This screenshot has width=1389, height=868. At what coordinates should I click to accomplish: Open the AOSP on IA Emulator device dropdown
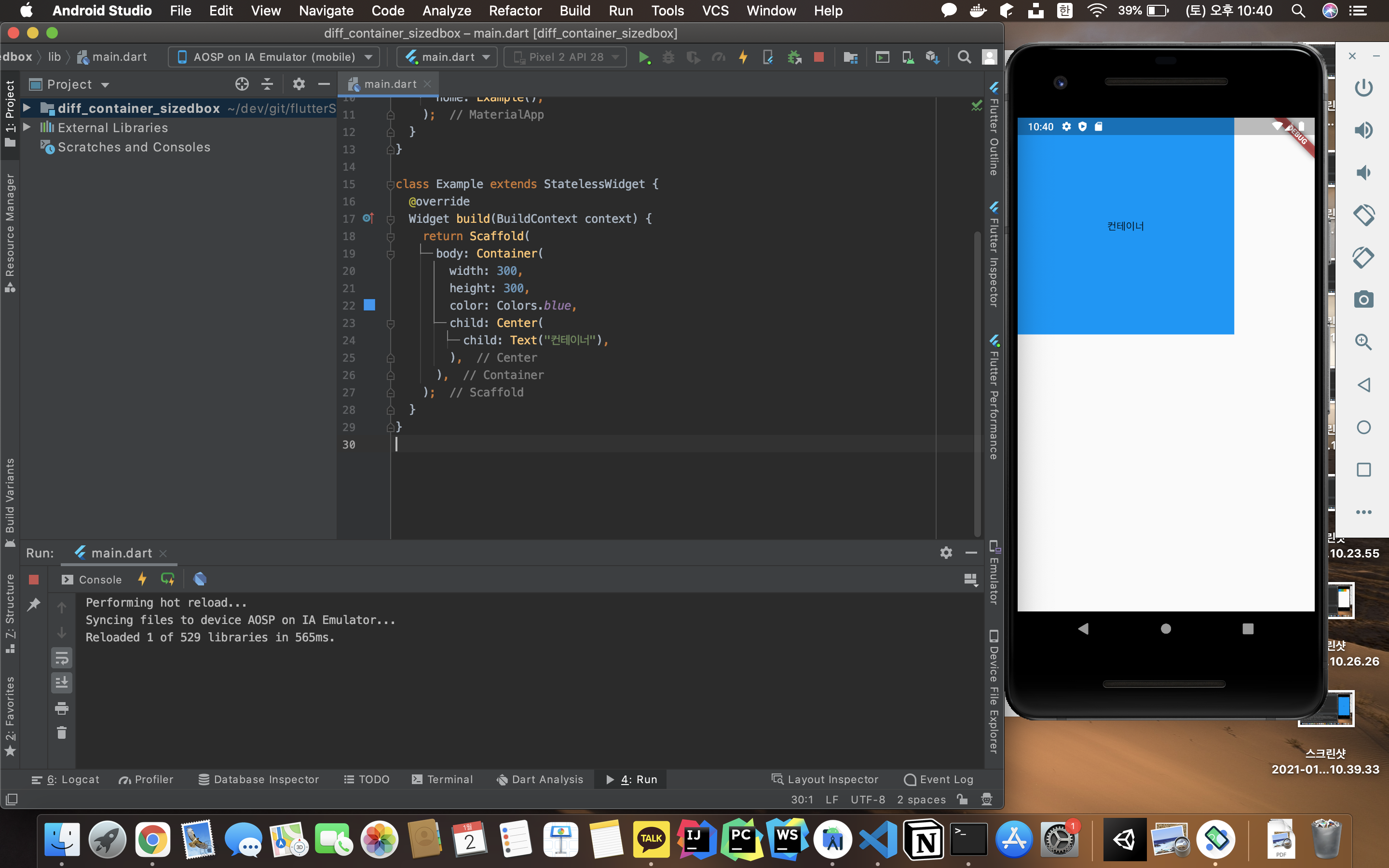(x=274, y=57)
